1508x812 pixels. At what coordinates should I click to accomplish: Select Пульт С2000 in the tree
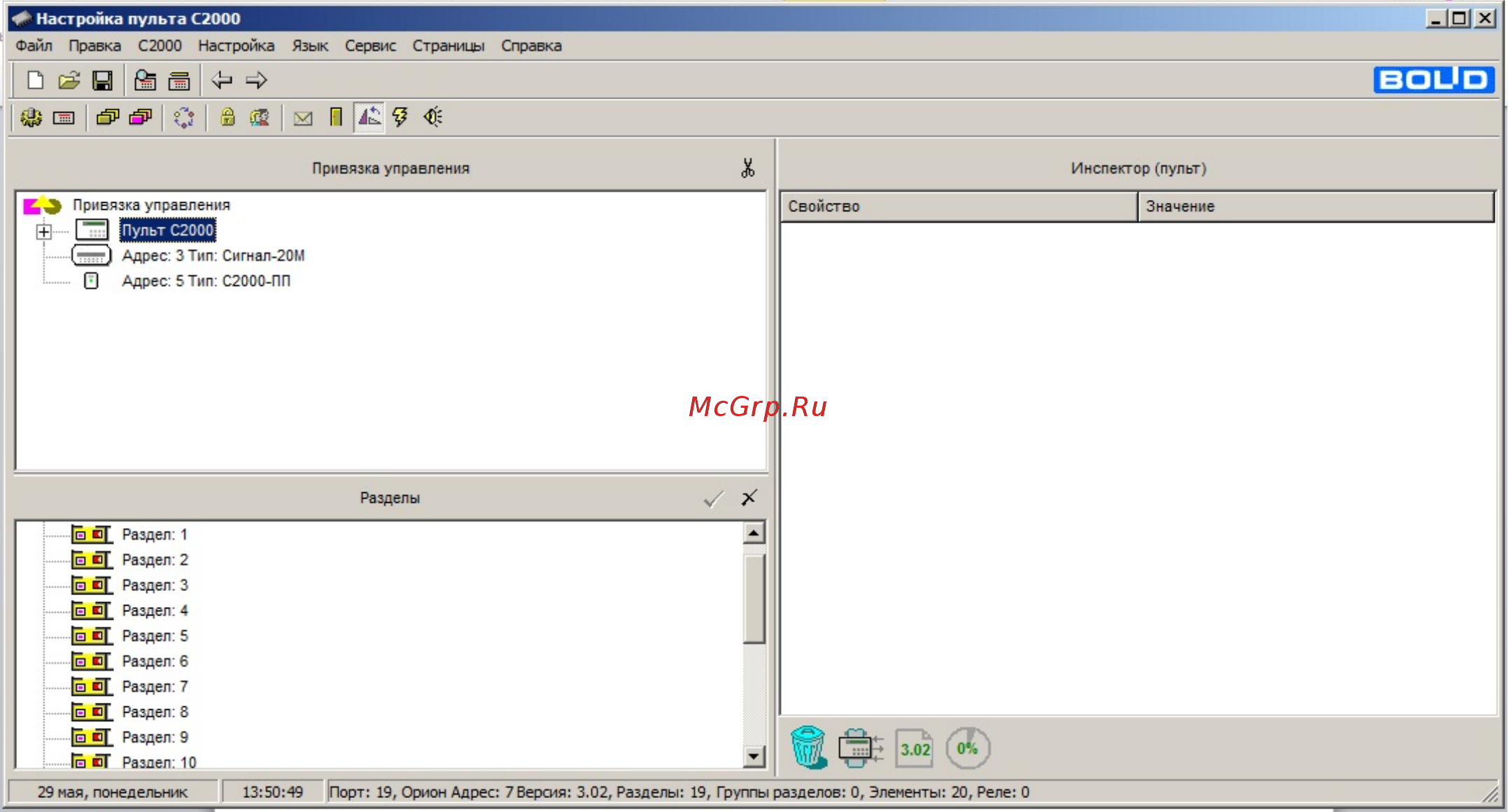point(168,230)
